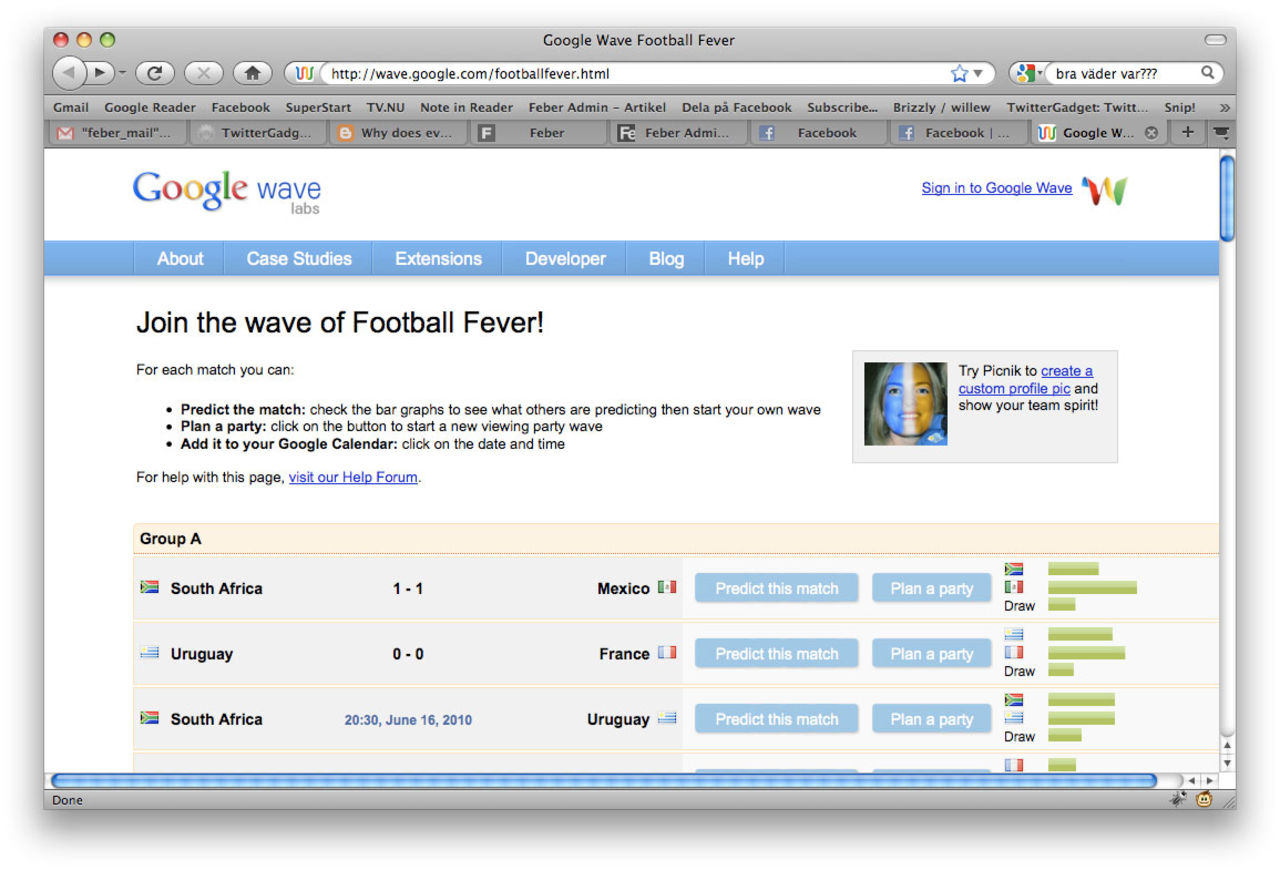Click the France flag icon
1280x870 pixels.
click(668, 653)
